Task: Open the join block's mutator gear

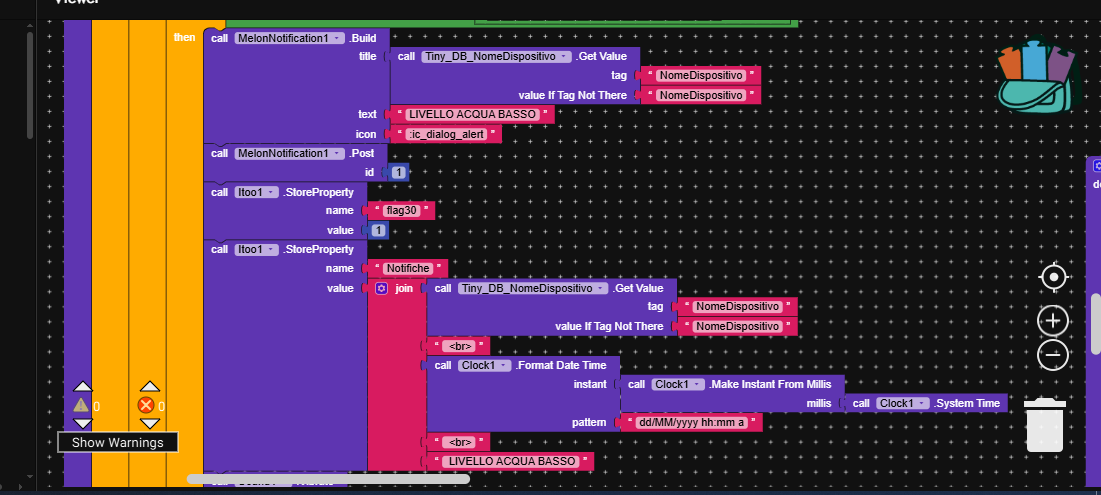Action: (x=381, y=288)
